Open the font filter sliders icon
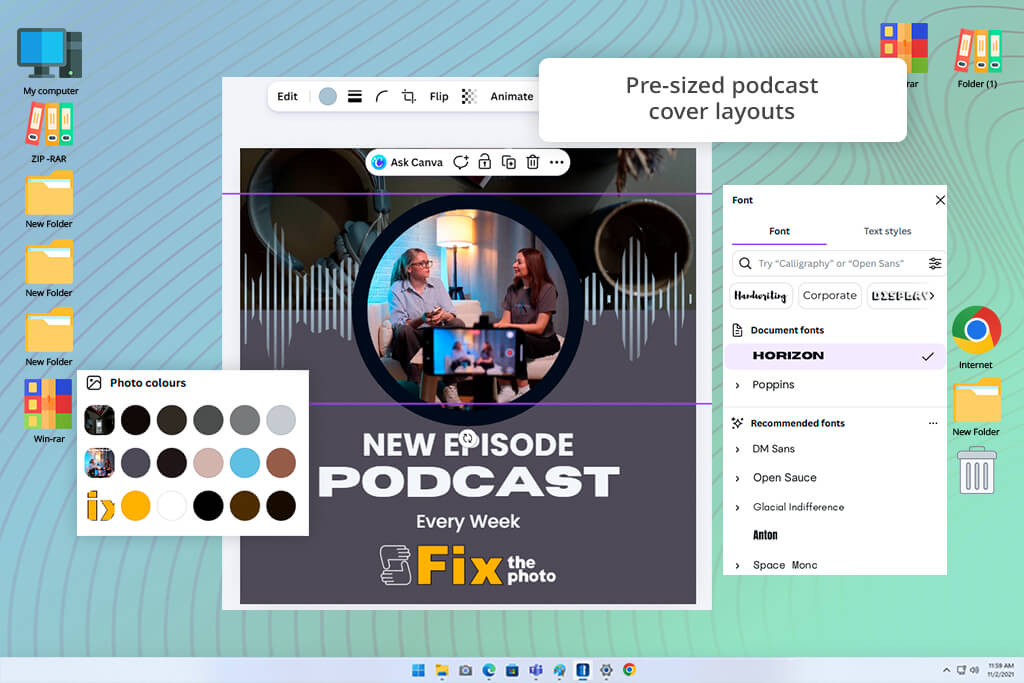This screenshot has height=683, width=1024. pos(935,263)
